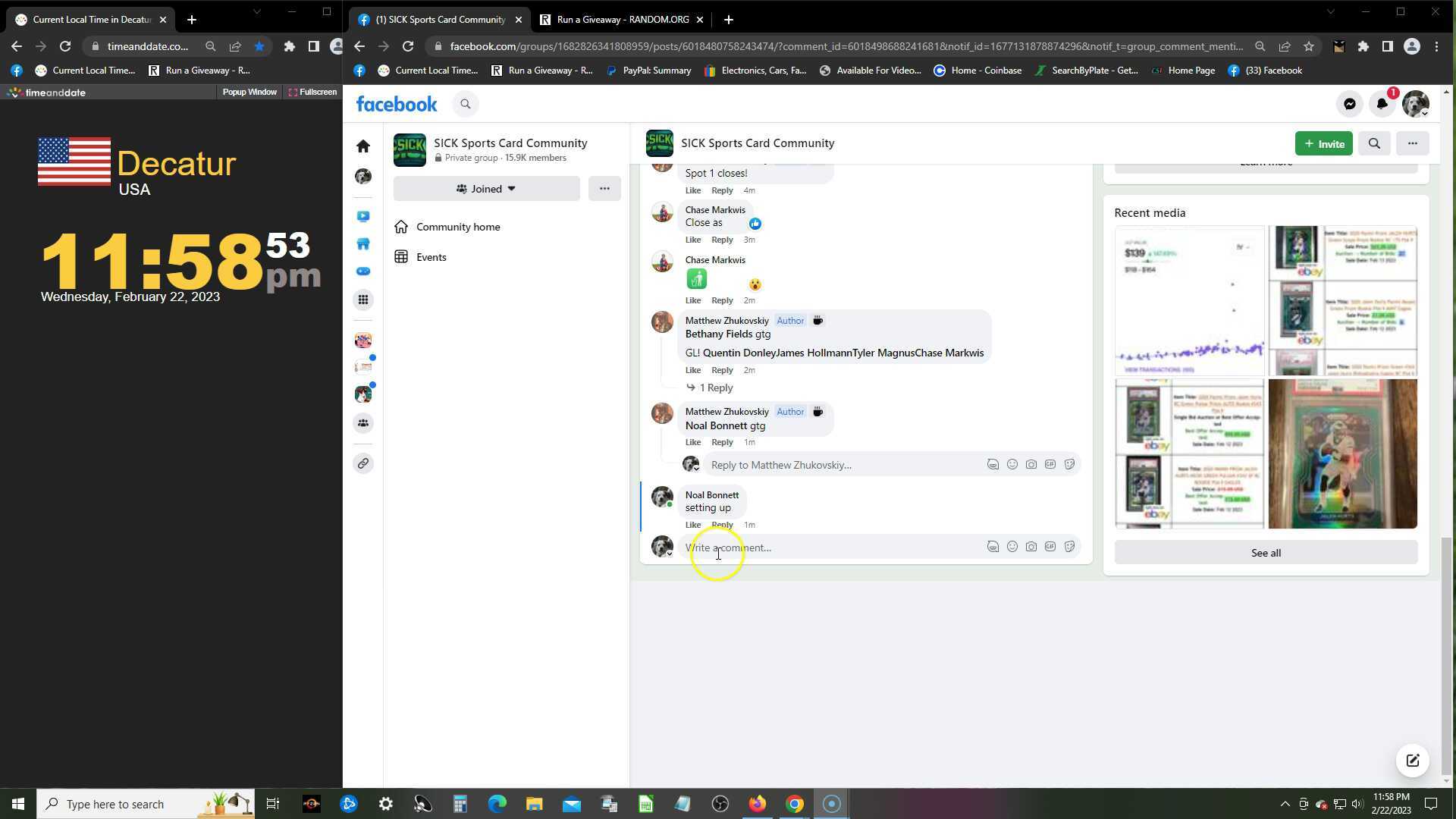Image resolution: width=1456 pixels, height=819 pixels.
Task: Open the Facebook notifications bell
Action: click(x=1382, y=104)
